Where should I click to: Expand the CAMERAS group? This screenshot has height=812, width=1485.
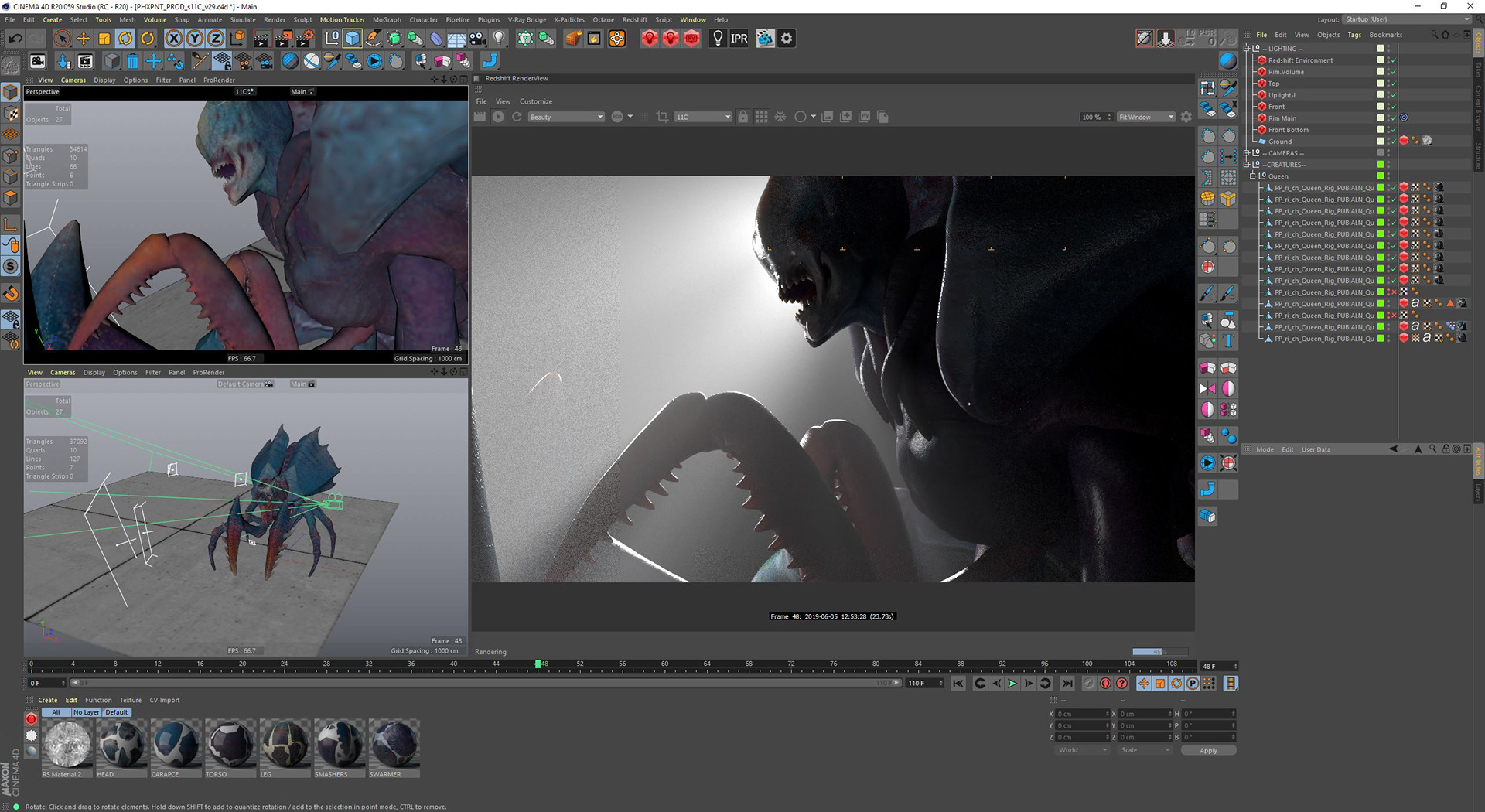1247,153
